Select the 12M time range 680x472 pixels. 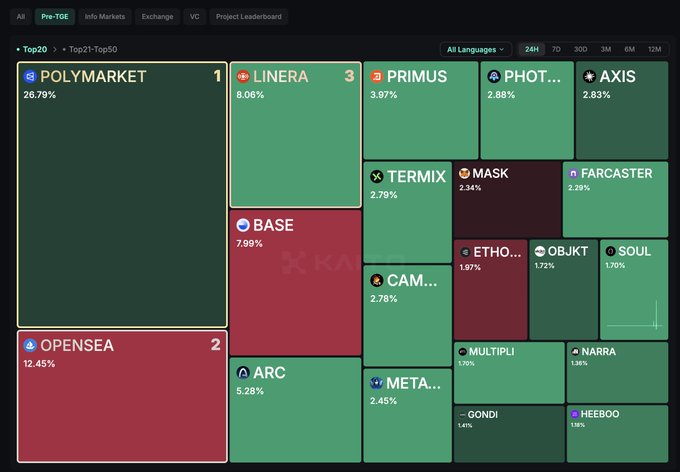[654, 49]
